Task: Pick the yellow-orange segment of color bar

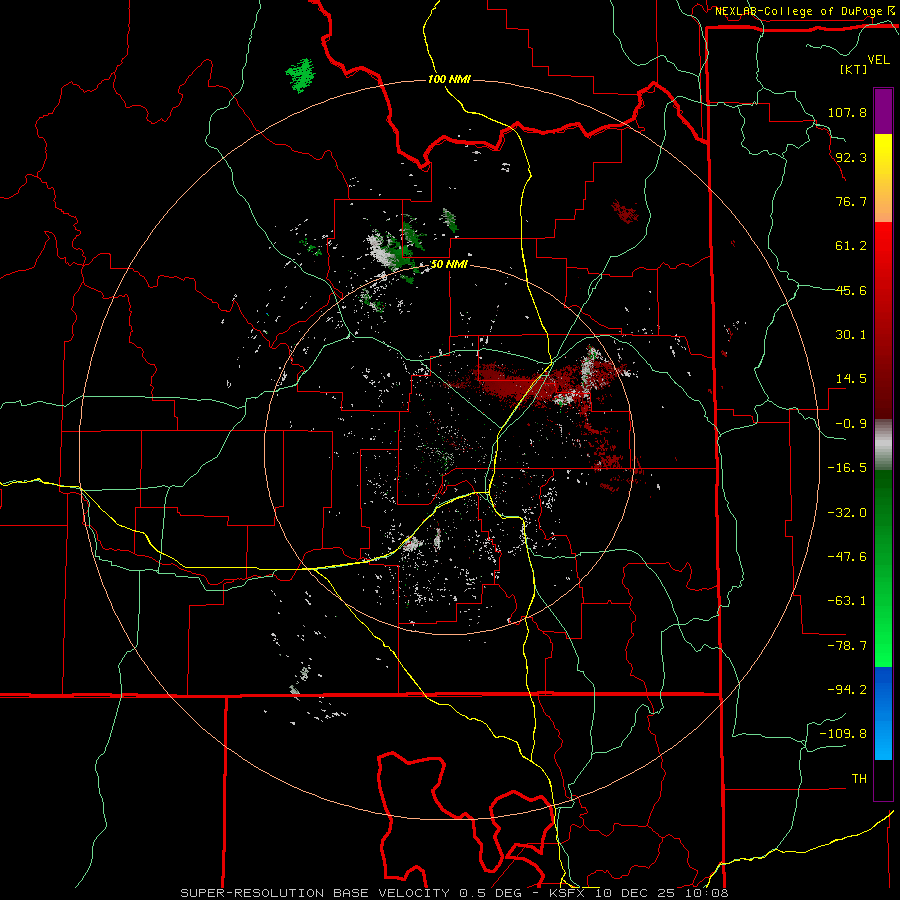Action: (883, 178)
